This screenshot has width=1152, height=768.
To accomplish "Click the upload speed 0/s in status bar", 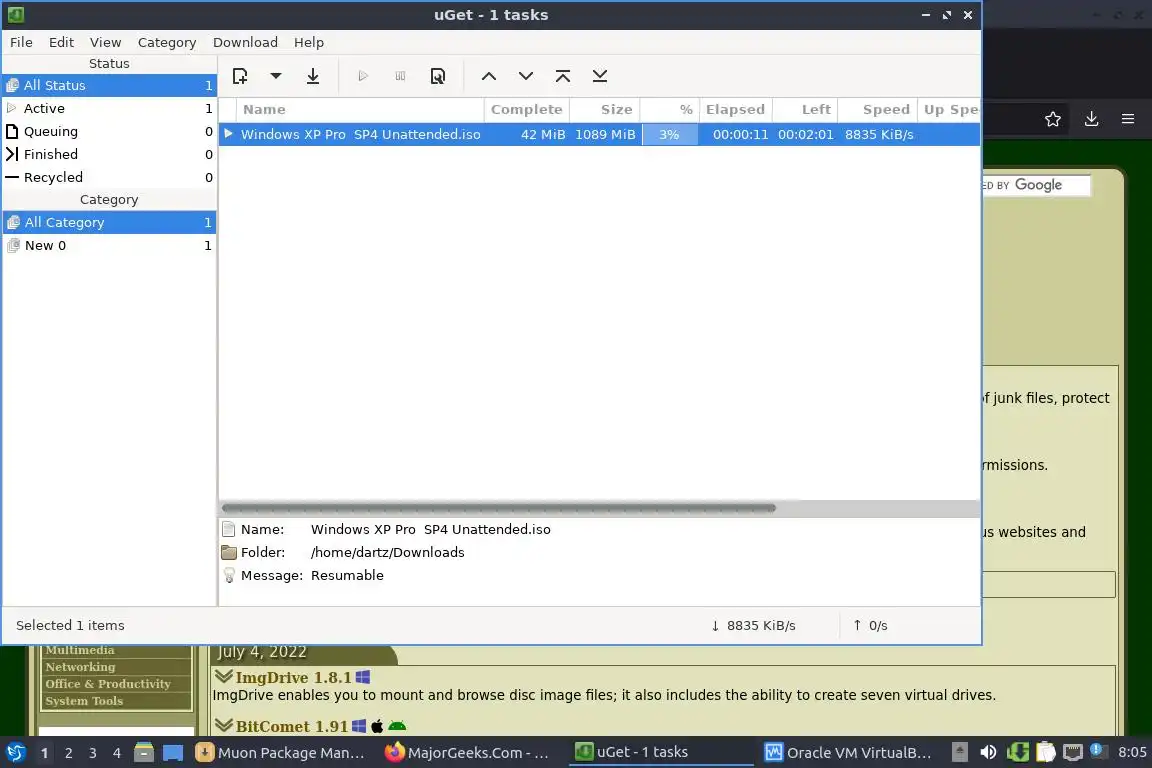I will [x=870, y=625].
